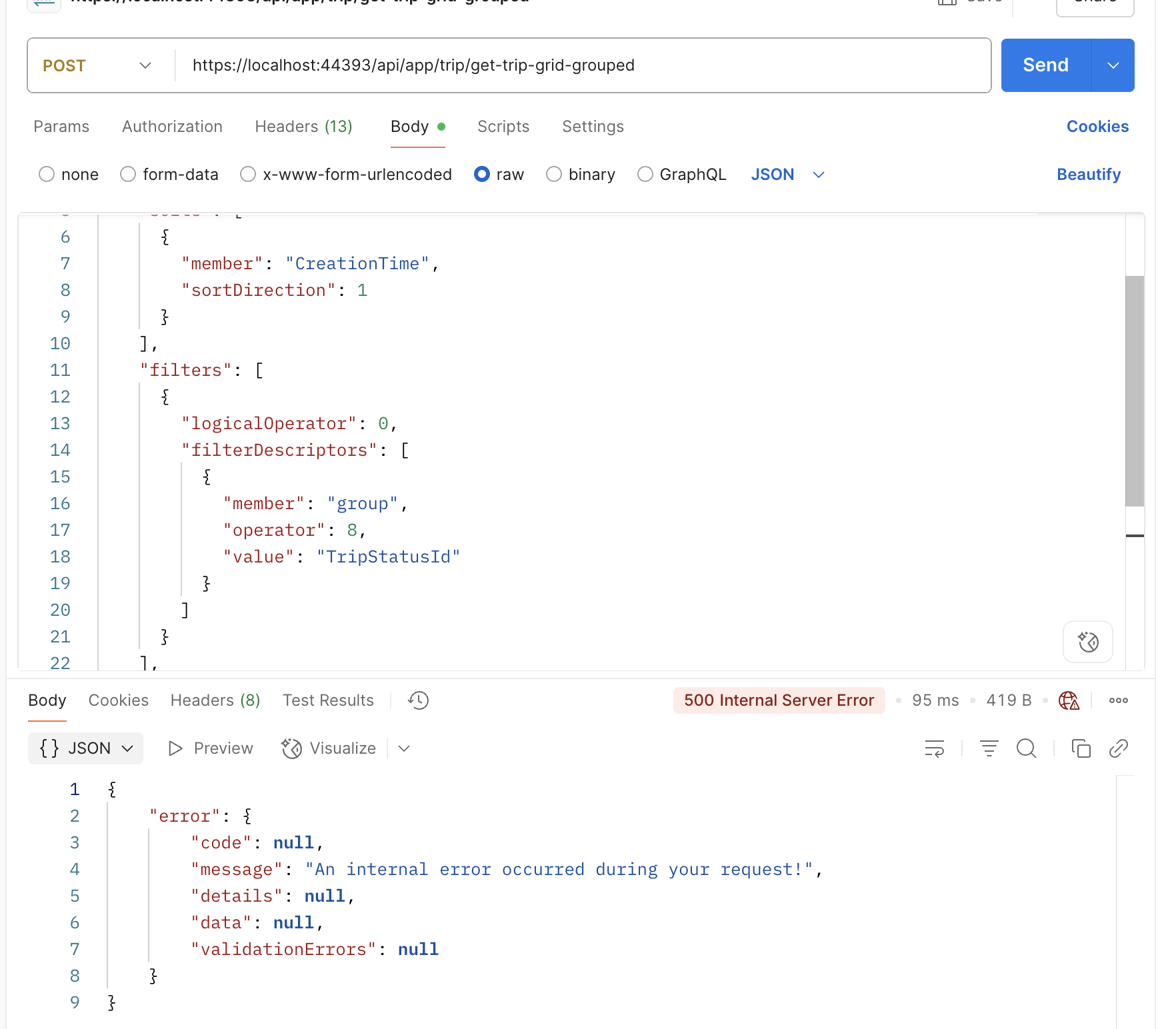The height and width of the screenshot is (1029, 1176).
Task: Click the Beautify link
Action: [1088, 175]
